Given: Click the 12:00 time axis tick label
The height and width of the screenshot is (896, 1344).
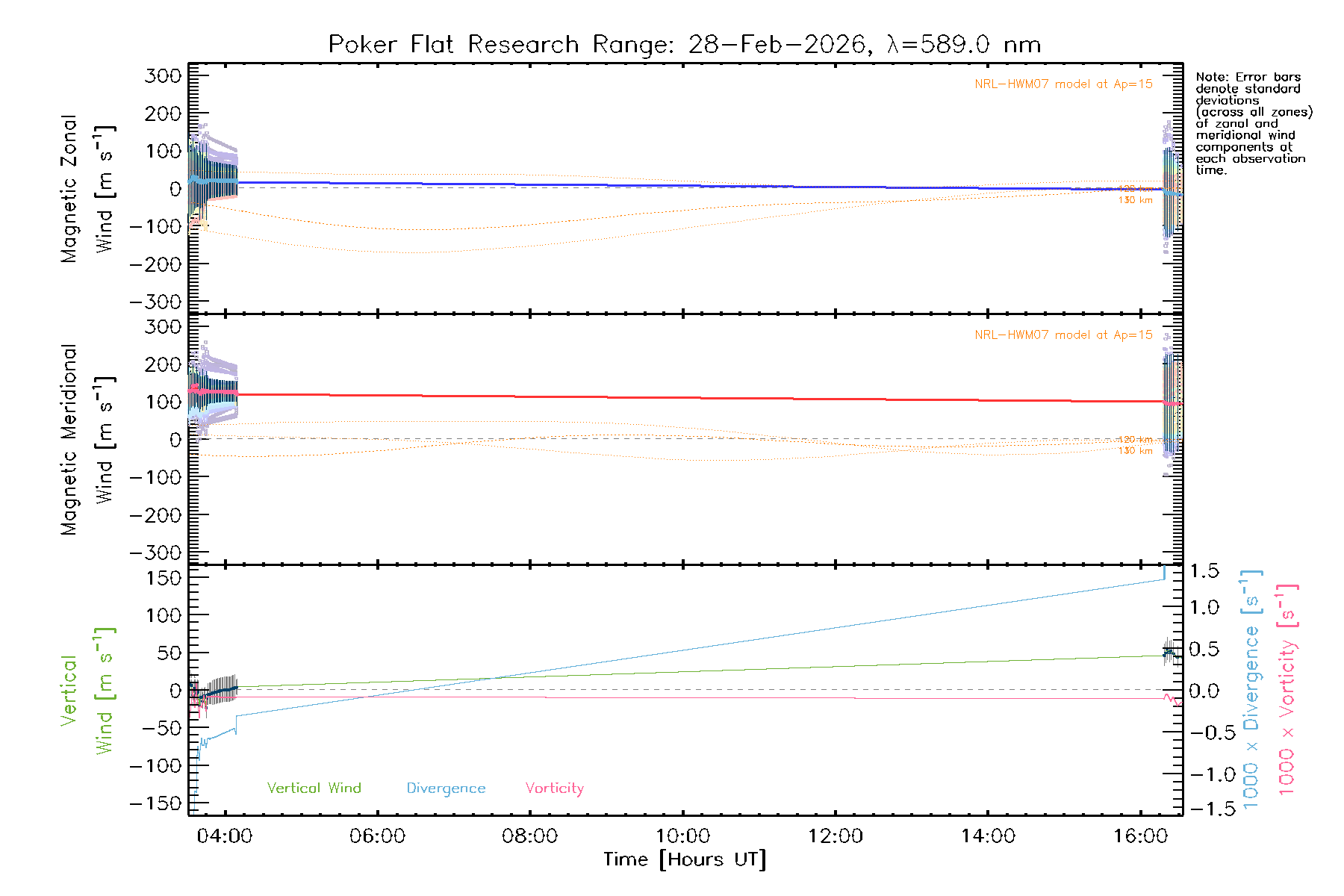Looking at the screenshot, I should pos(835,836).
